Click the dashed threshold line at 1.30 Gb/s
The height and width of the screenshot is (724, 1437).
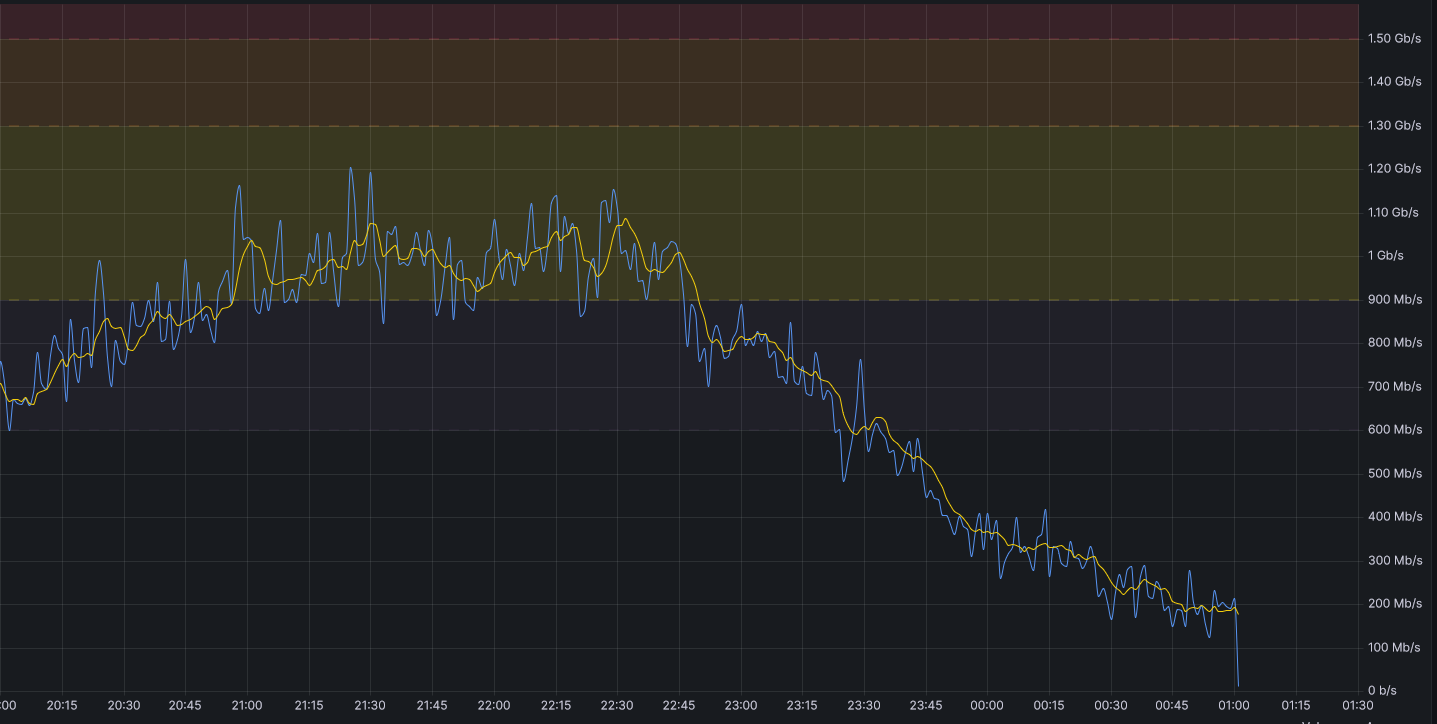point(680,126)
